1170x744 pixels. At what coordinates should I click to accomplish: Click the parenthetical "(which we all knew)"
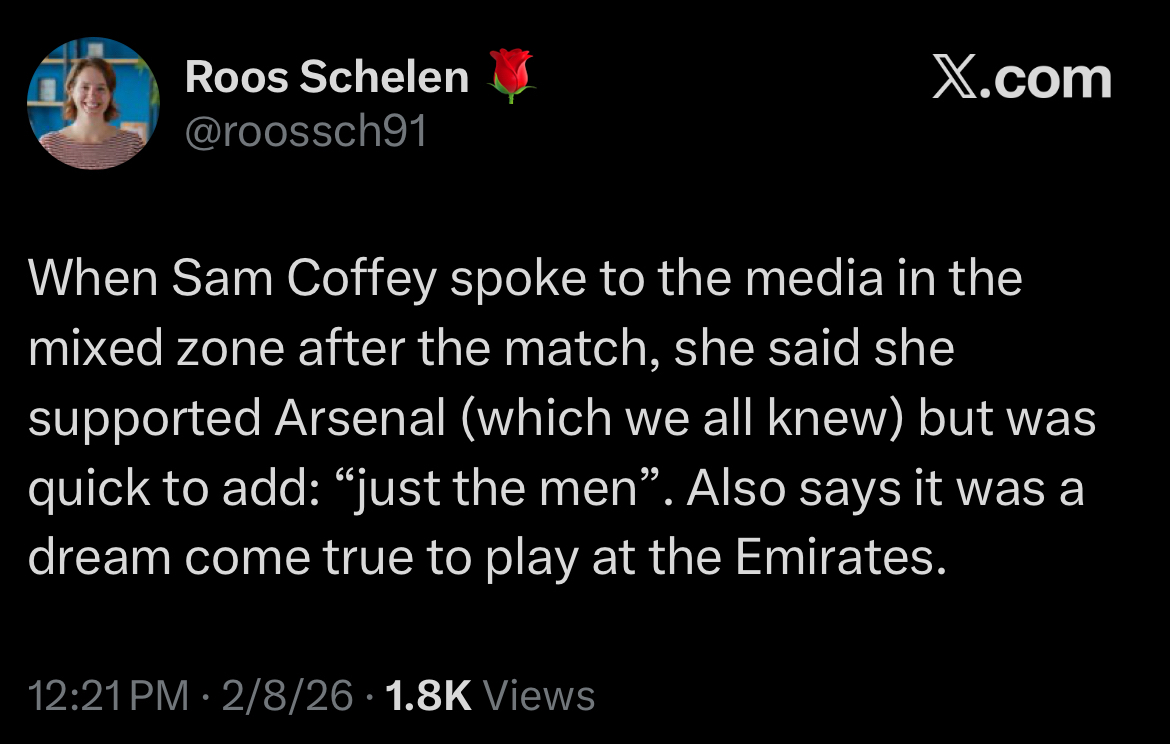pos(683,420)
